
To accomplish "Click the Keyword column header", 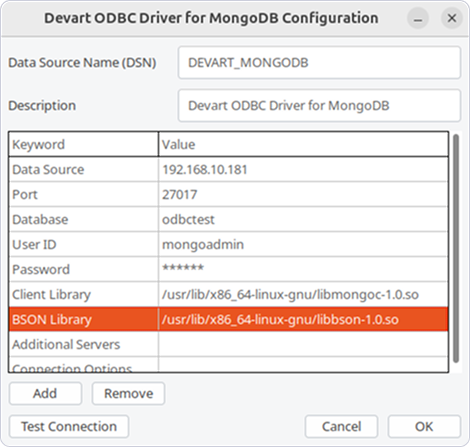I will [x=83, y=144].
